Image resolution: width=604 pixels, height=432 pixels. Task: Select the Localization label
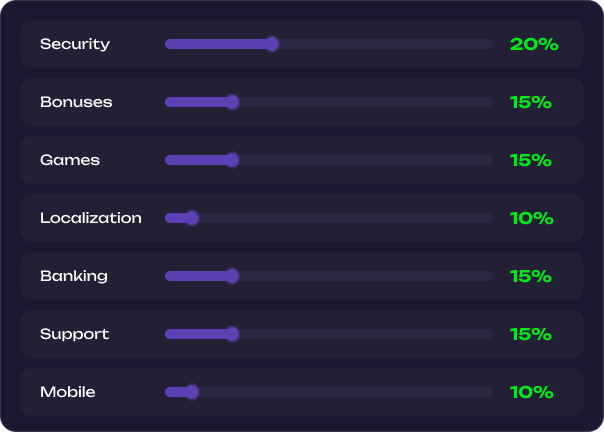click(91, 218)
